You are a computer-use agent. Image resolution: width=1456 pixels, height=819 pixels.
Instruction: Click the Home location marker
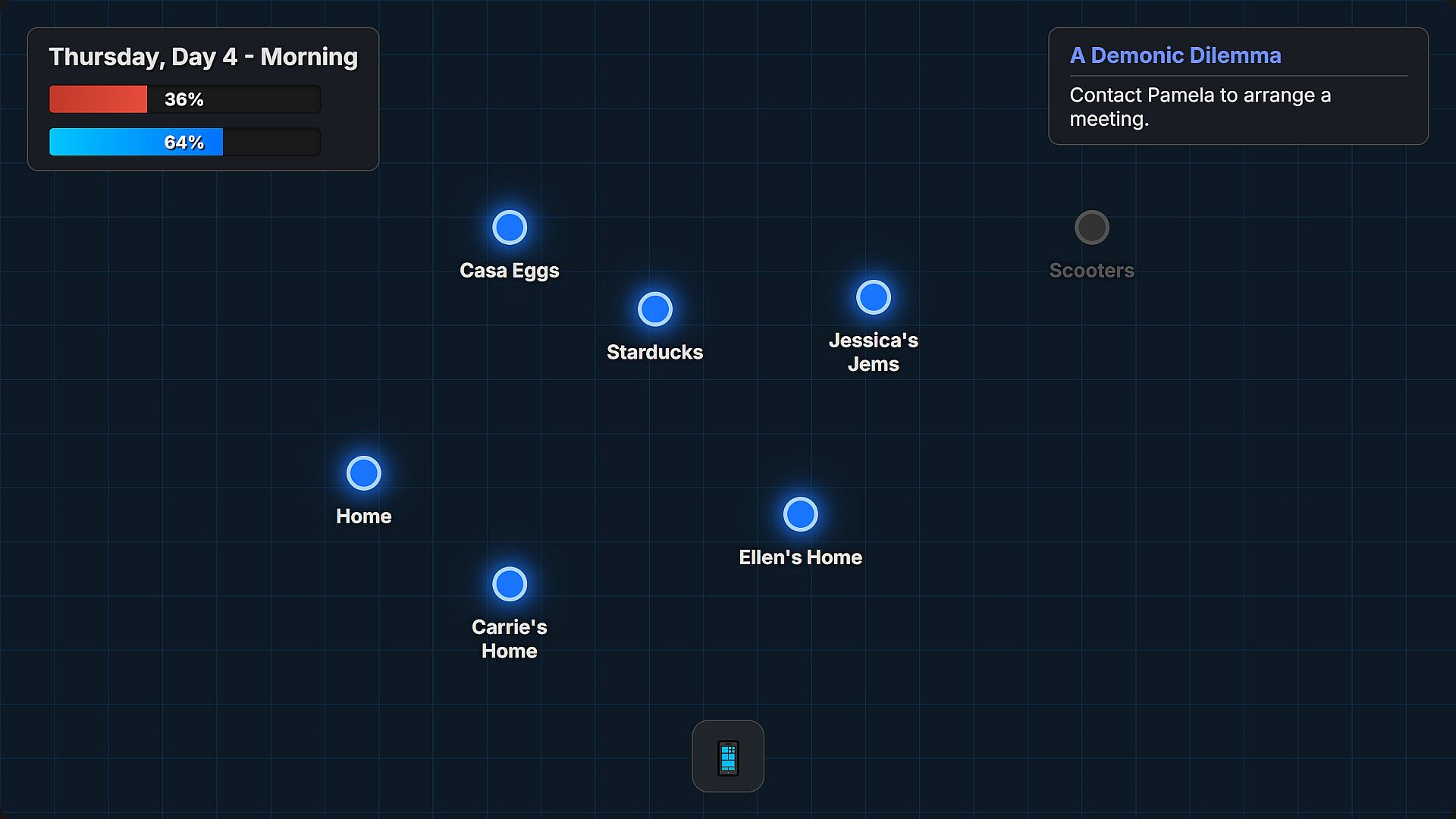pyautogui.click(x=364, y=473)
